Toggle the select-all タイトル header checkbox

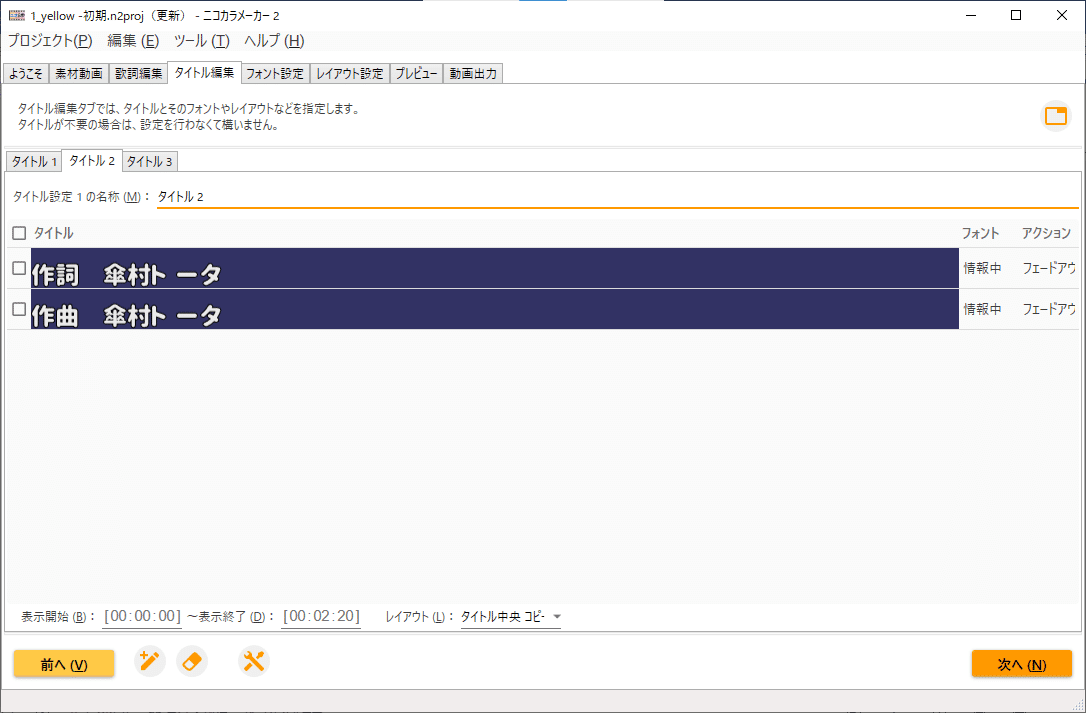[x=17, y=232]
